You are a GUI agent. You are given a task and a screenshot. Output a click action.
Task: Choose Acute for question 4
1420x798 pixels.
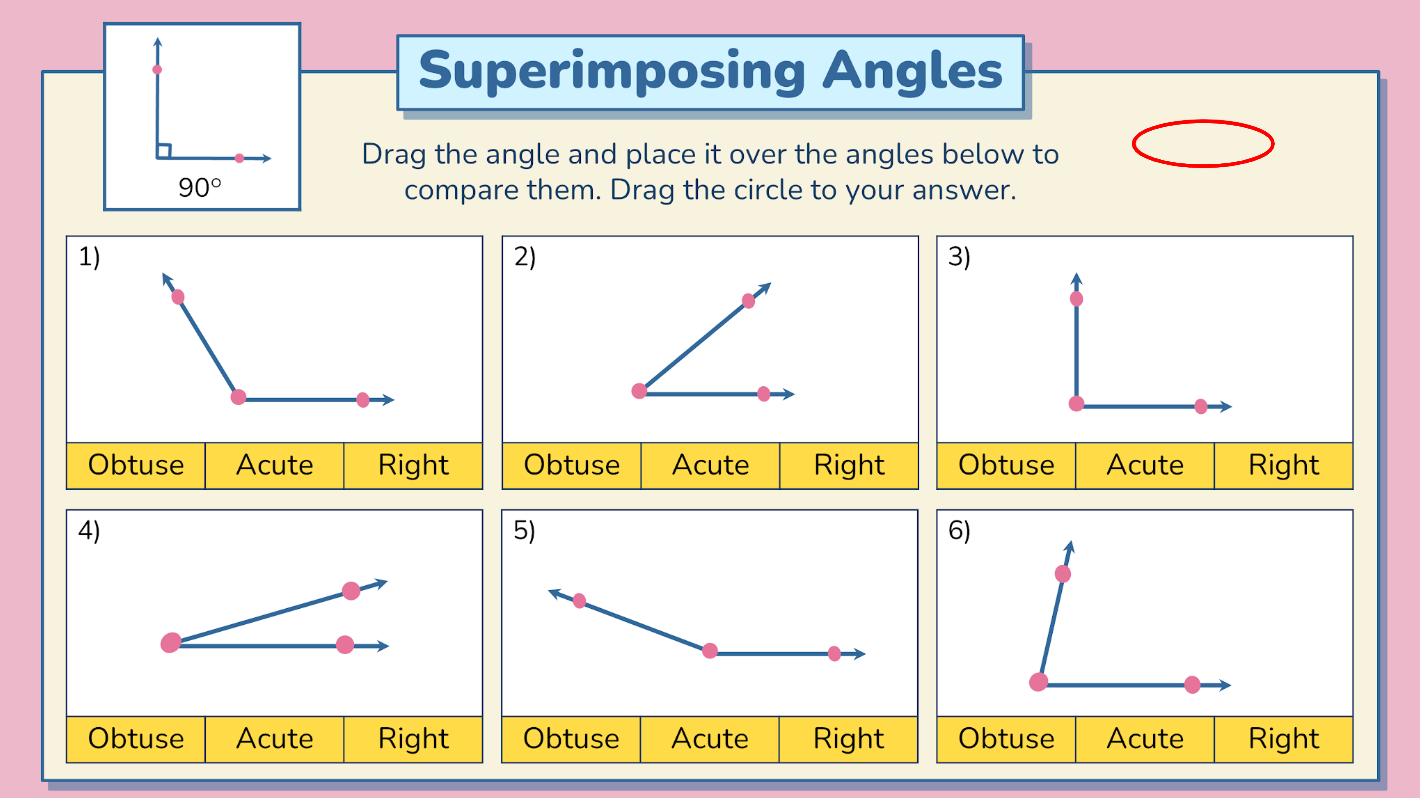tap(275, 739)
